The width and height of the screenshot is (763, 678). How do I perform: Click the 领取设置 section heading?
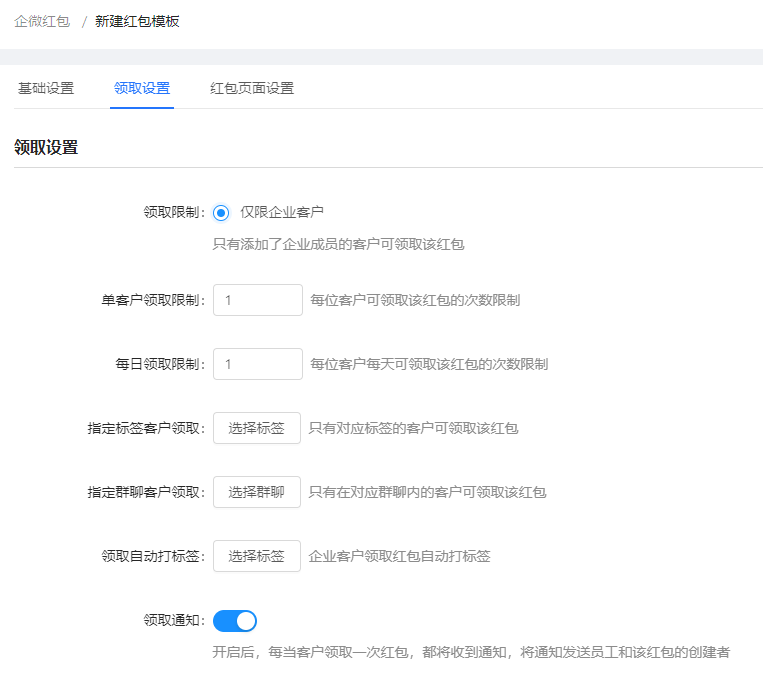pos(46,147)
